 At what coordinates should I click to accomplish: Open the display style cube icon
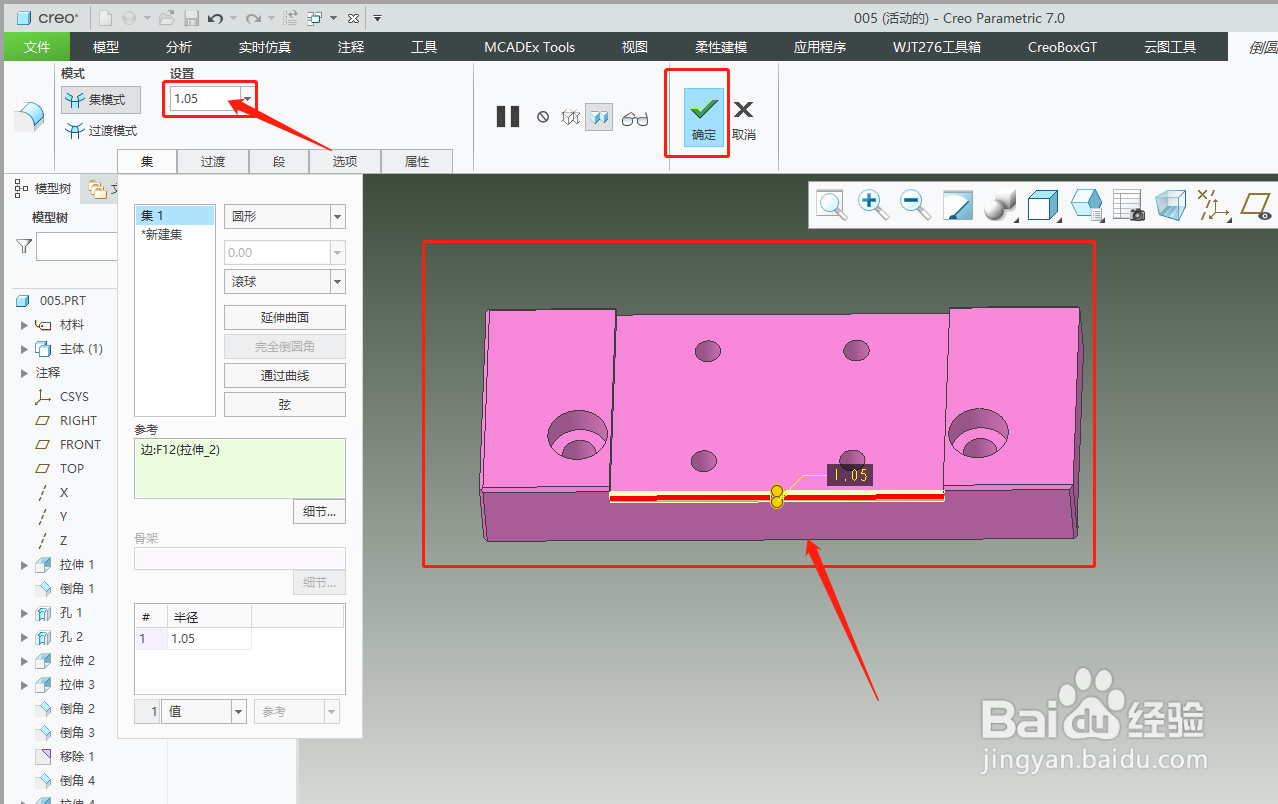pos(1043,205)
